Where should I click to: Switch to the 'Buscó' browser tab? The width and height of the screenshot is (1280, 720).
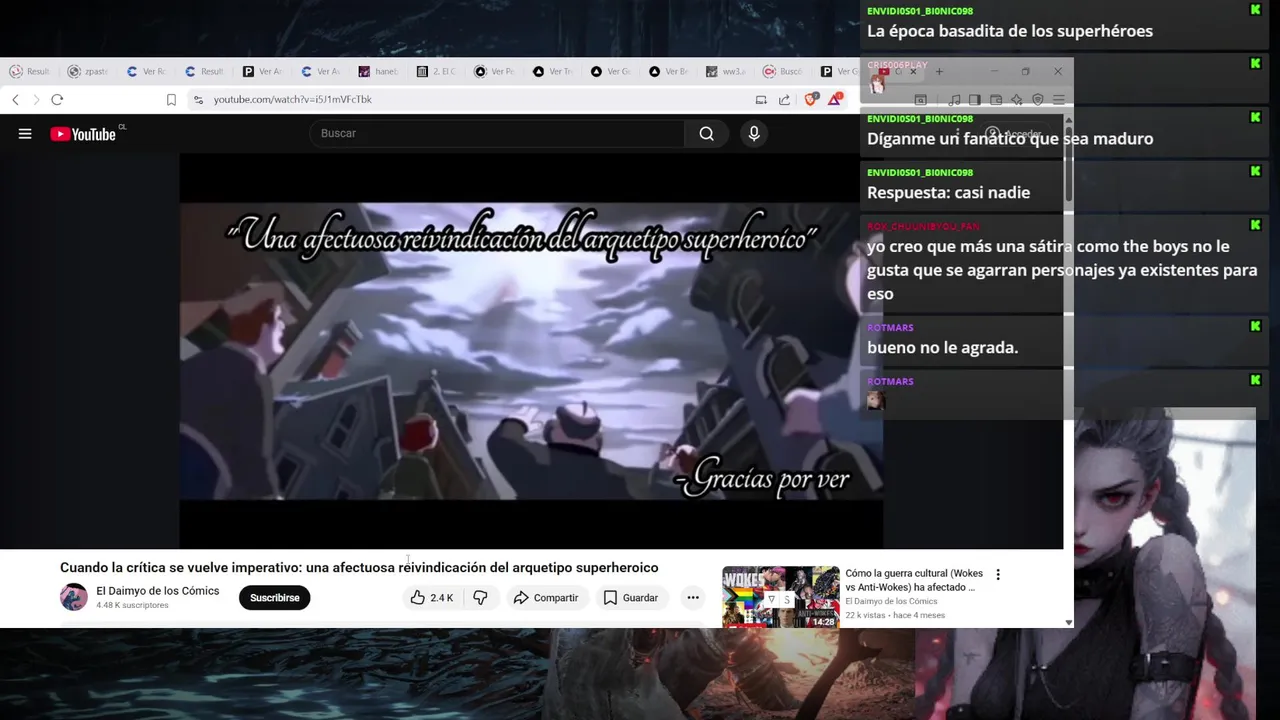point(785,72)
